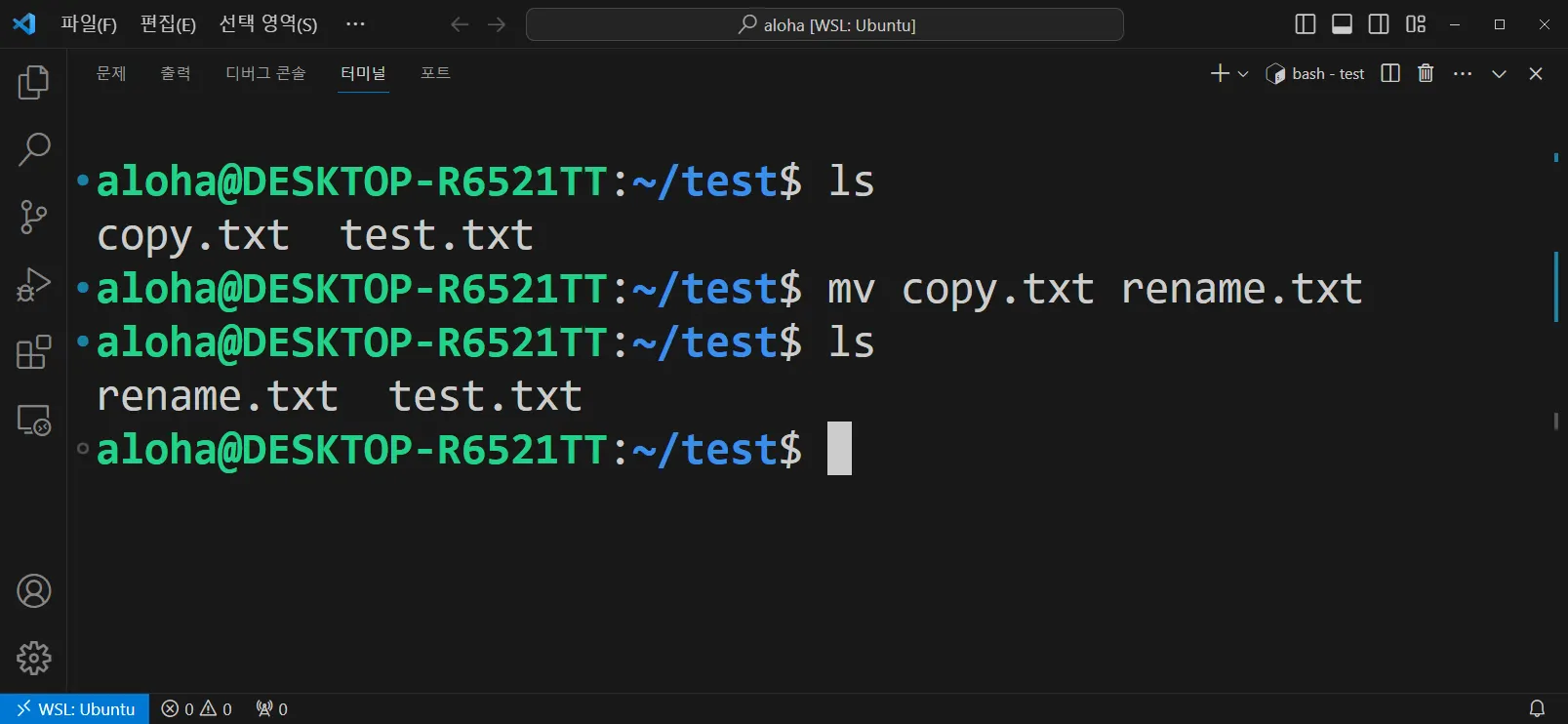The height and width of the screenshot is (724, 1568).
Task: Open Source Control view
Action: coord(33,217)
